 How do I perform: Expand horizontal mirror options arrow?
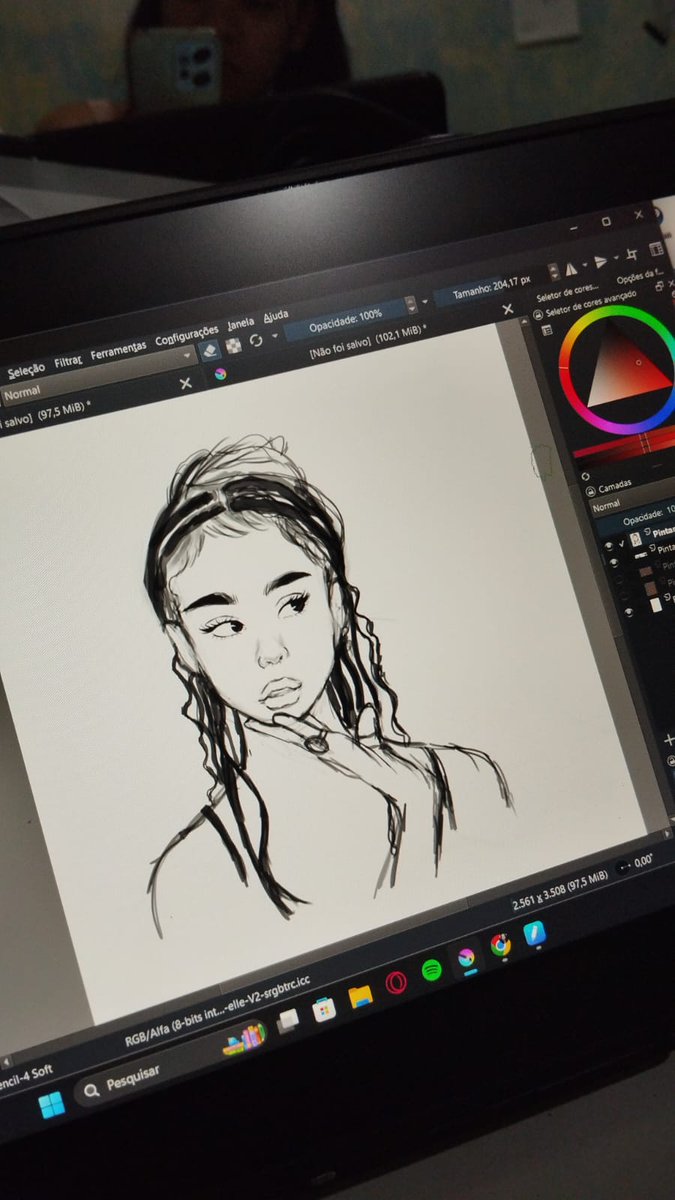(587, 266)
